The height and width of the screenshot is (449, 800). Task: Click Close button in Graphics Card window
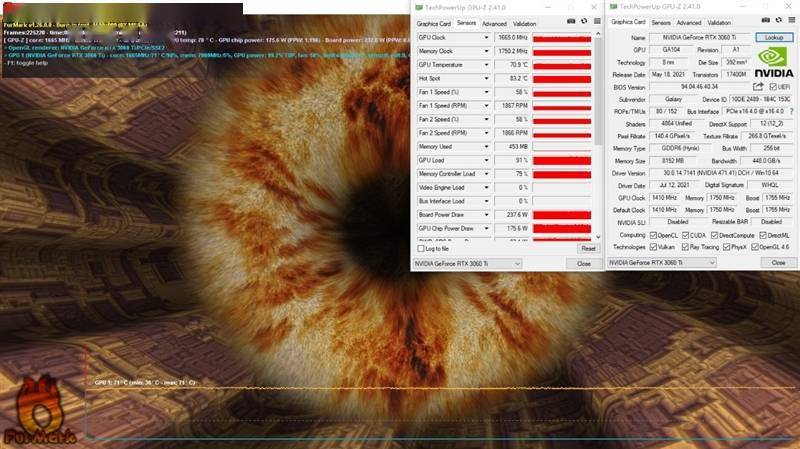[778, 263]
